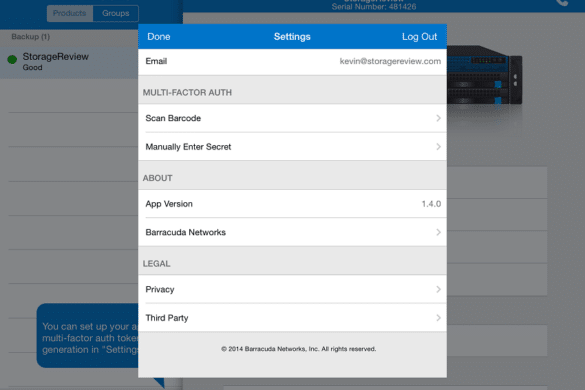
Task: Click version number 1.4.0
Action: point(431,204)
